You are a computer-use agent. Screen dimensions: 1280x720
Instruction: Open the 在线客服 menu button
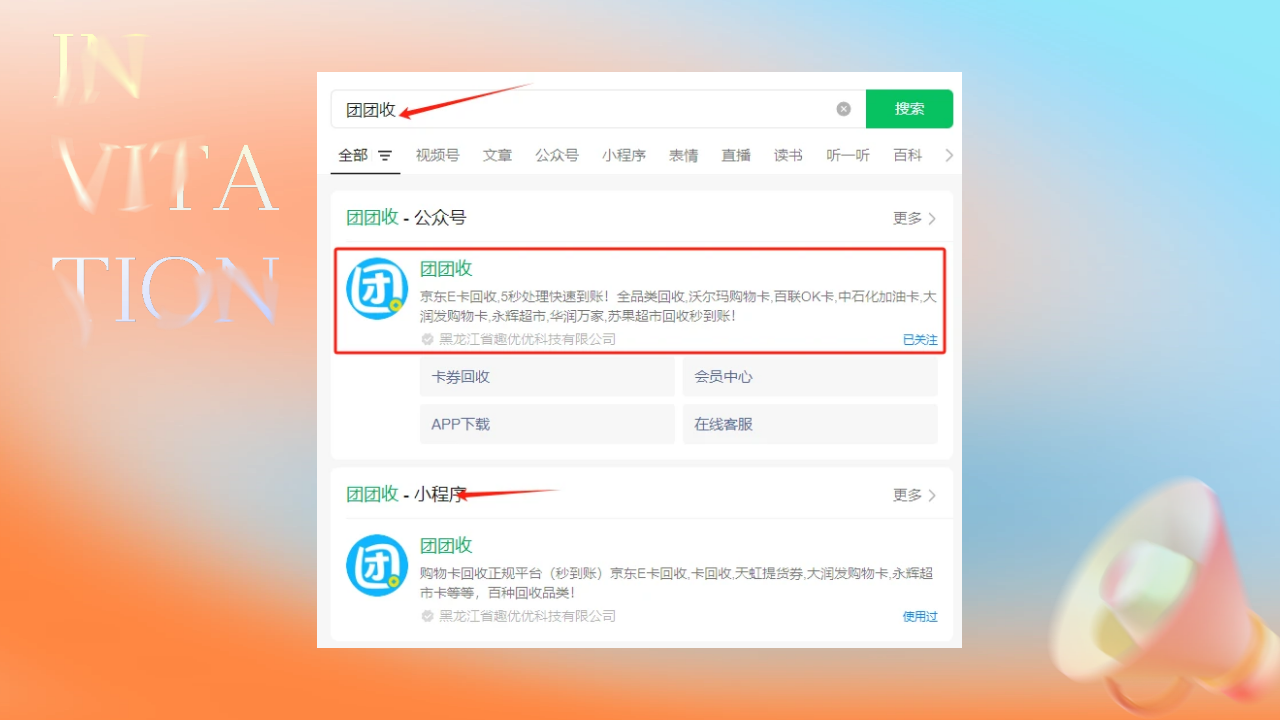(810, 424)
